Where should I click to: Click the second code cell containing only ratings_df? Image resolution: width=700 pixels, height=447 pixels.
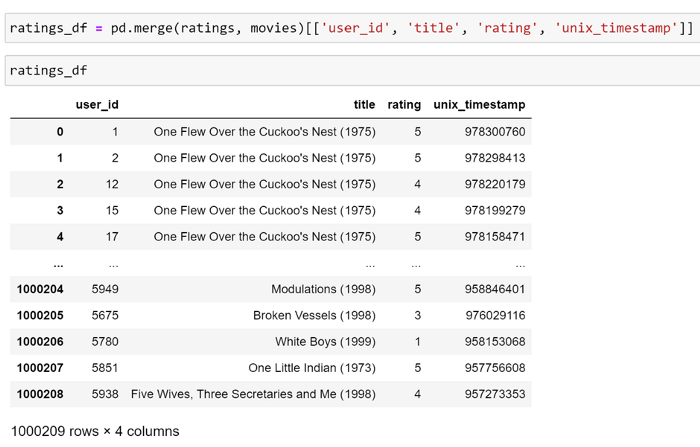click(x=350, y=71)
